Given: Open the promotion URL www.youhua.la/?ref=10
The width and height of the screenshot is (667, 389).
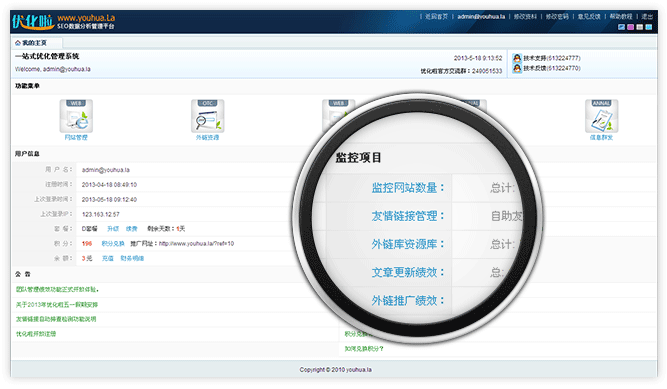Looking at the screenshot, I should pos(197,243).
